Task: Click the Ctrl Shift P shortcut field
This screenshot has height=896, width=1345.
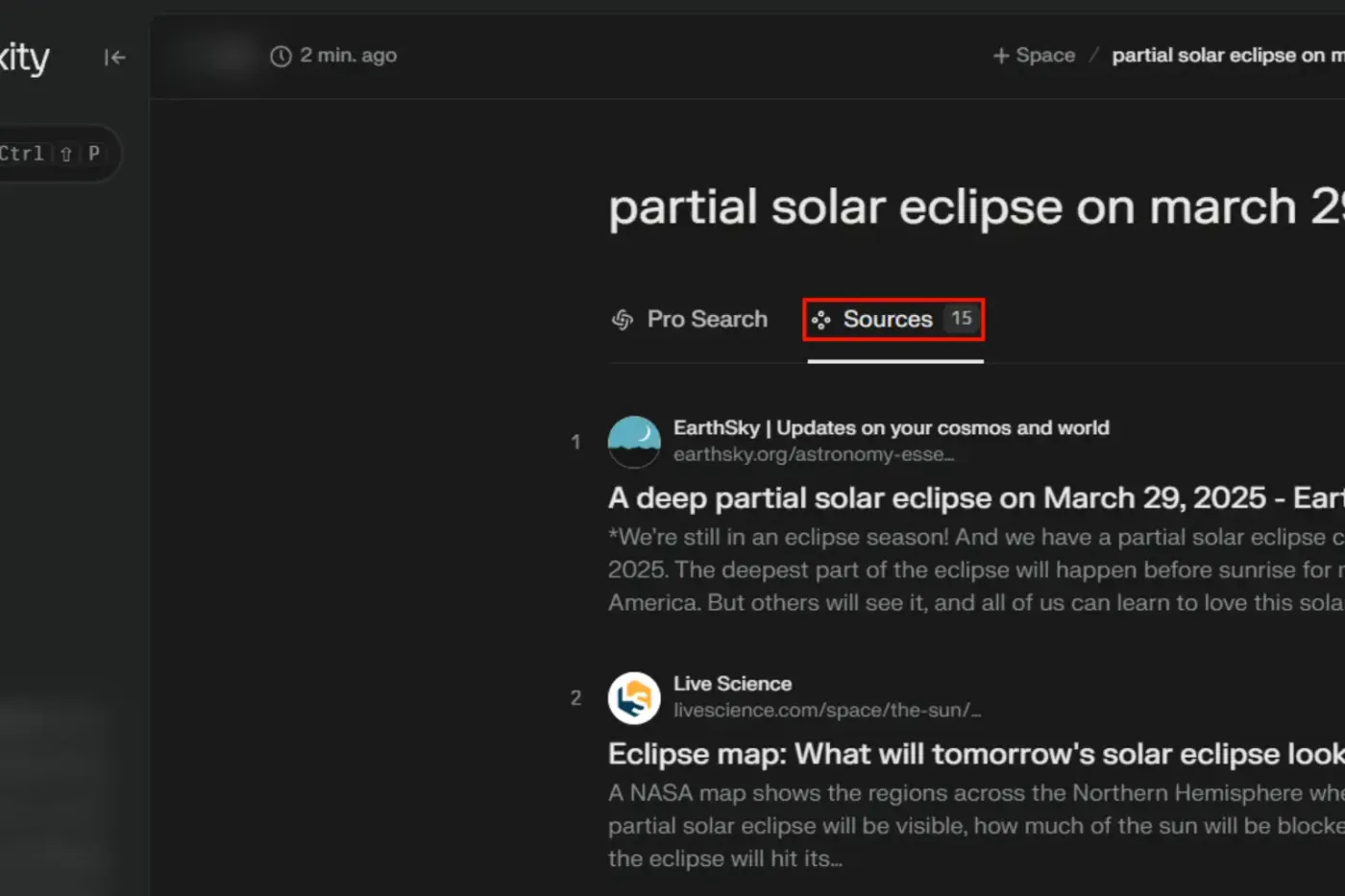Action: point(53,154)
